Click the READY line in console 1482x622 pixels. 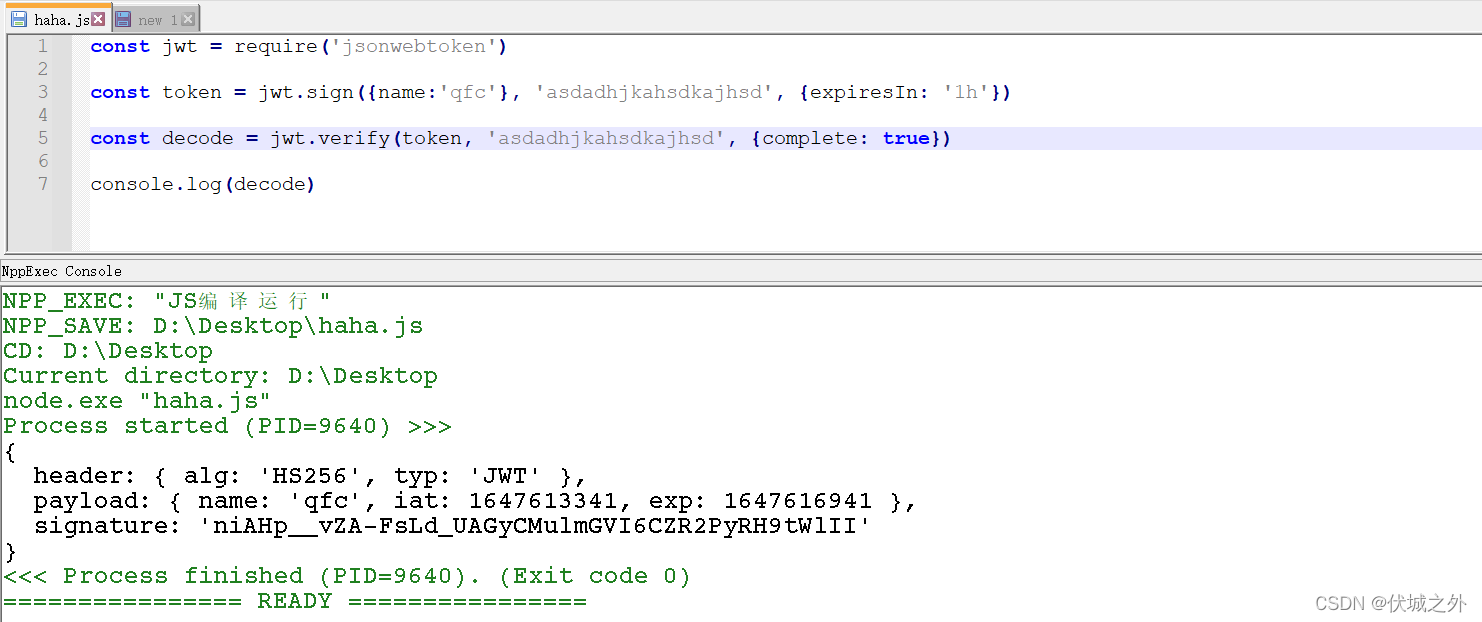(x=295, y=601)
